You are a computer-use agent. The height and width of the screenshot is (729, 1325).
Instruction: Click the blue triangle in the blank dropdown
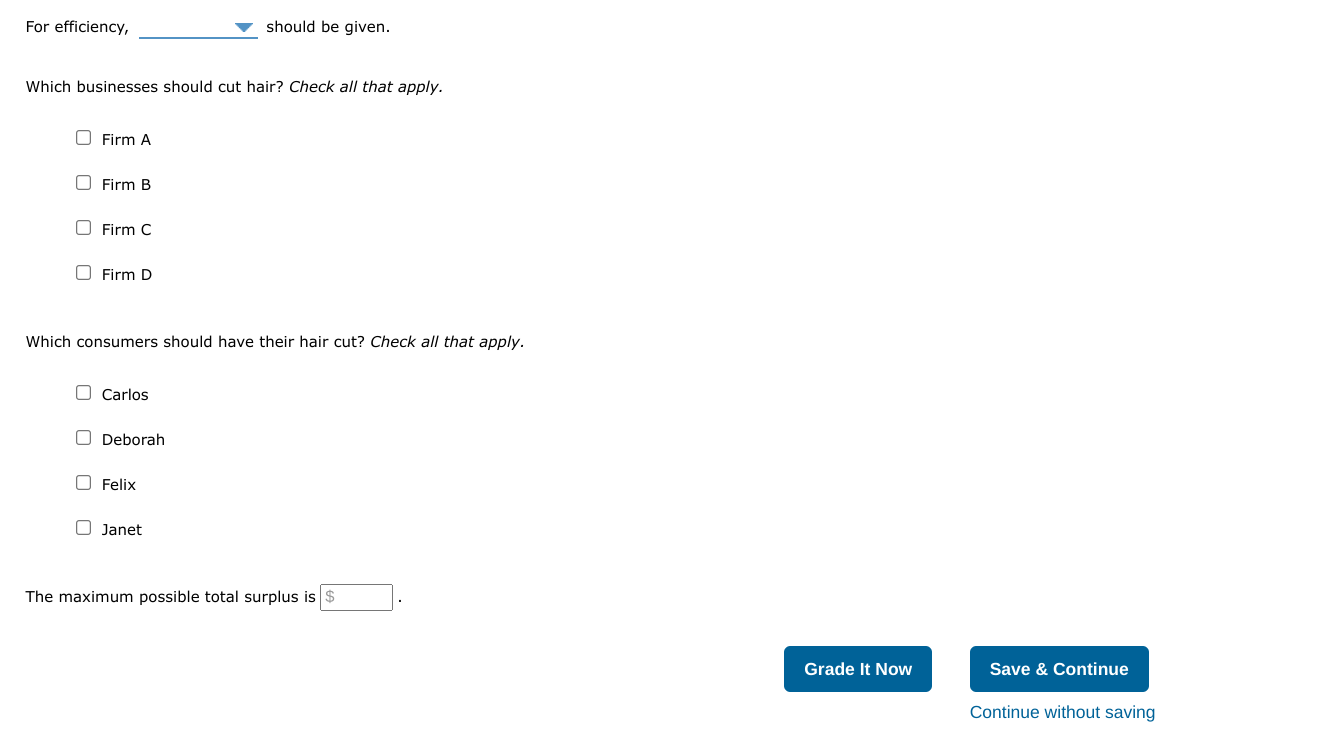coord(243,27)
